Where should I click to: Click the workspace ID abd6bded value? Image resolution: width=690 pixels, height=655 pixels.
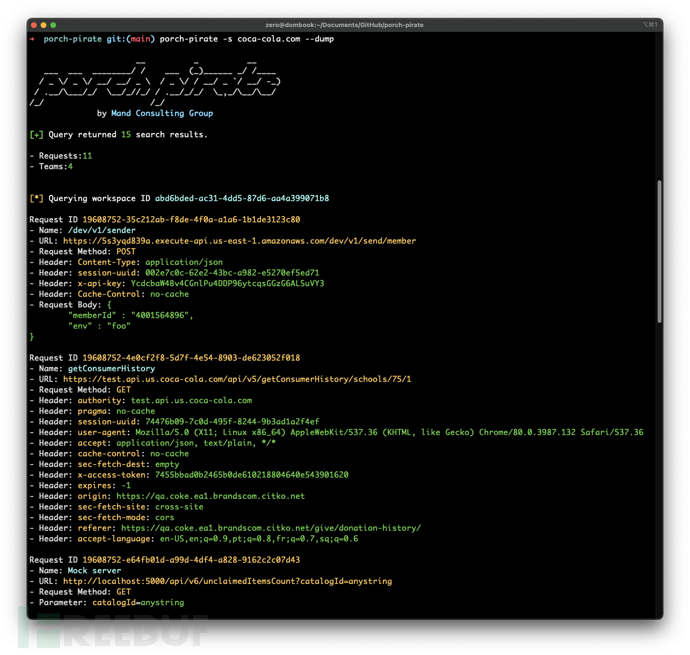tap(241, 198)
